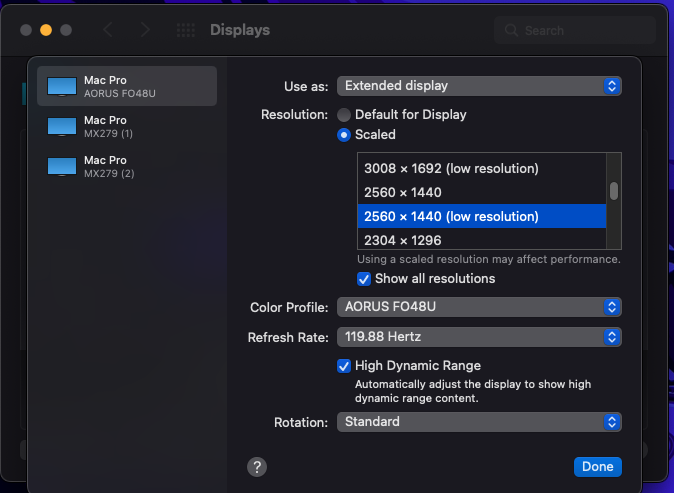Select the 2304 × 1296 resolution

point(403,240)
